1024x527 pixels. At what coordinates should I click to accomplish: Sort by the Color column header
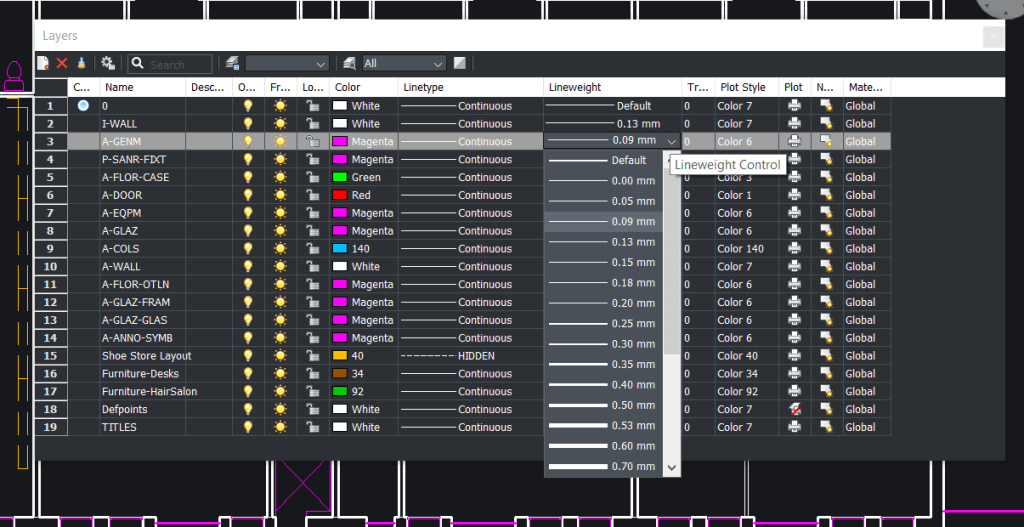[x=364, y=87]
